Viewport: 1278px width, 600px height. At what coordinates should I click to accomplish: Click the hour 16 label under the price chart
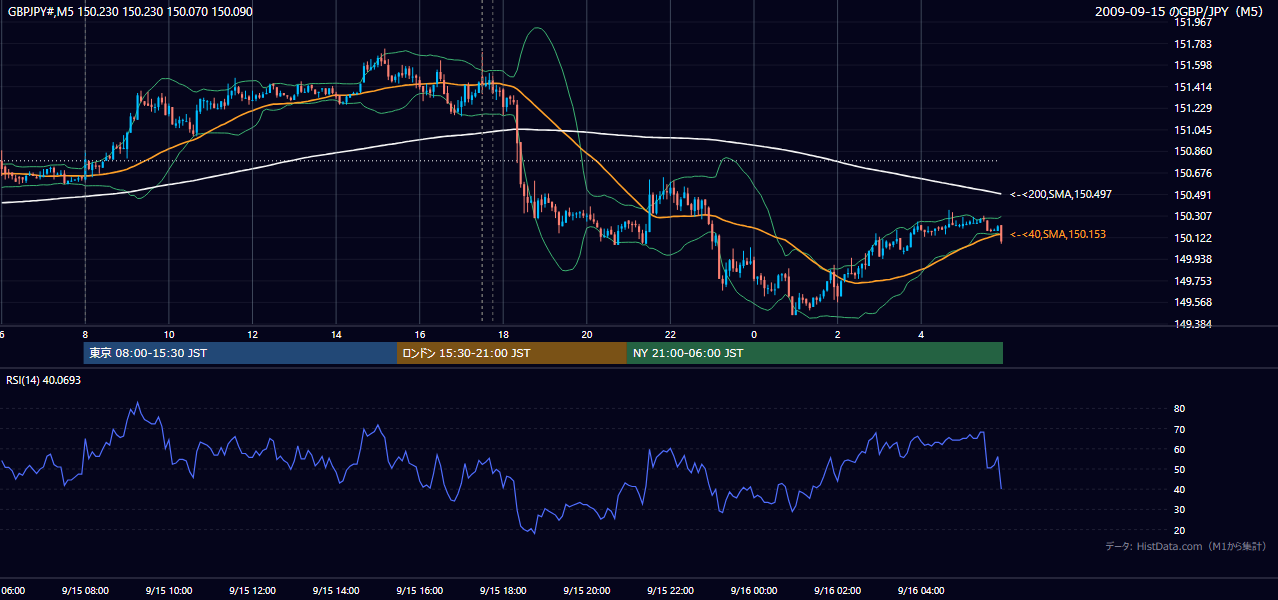[x=419, y=334]
